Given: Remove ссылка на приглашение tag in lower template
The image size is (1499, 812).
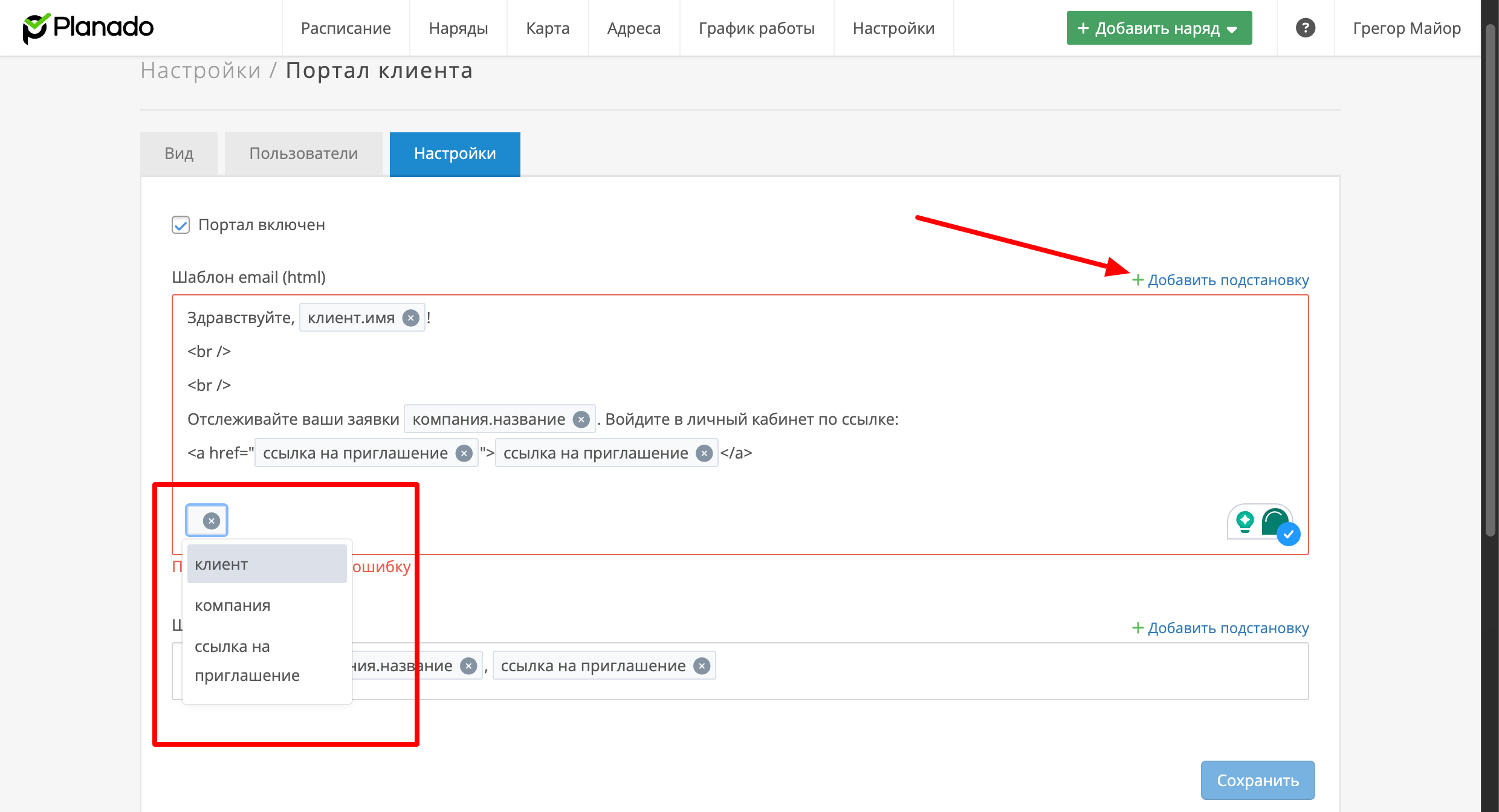Looking at the screenshot, I should click(702, 666).
